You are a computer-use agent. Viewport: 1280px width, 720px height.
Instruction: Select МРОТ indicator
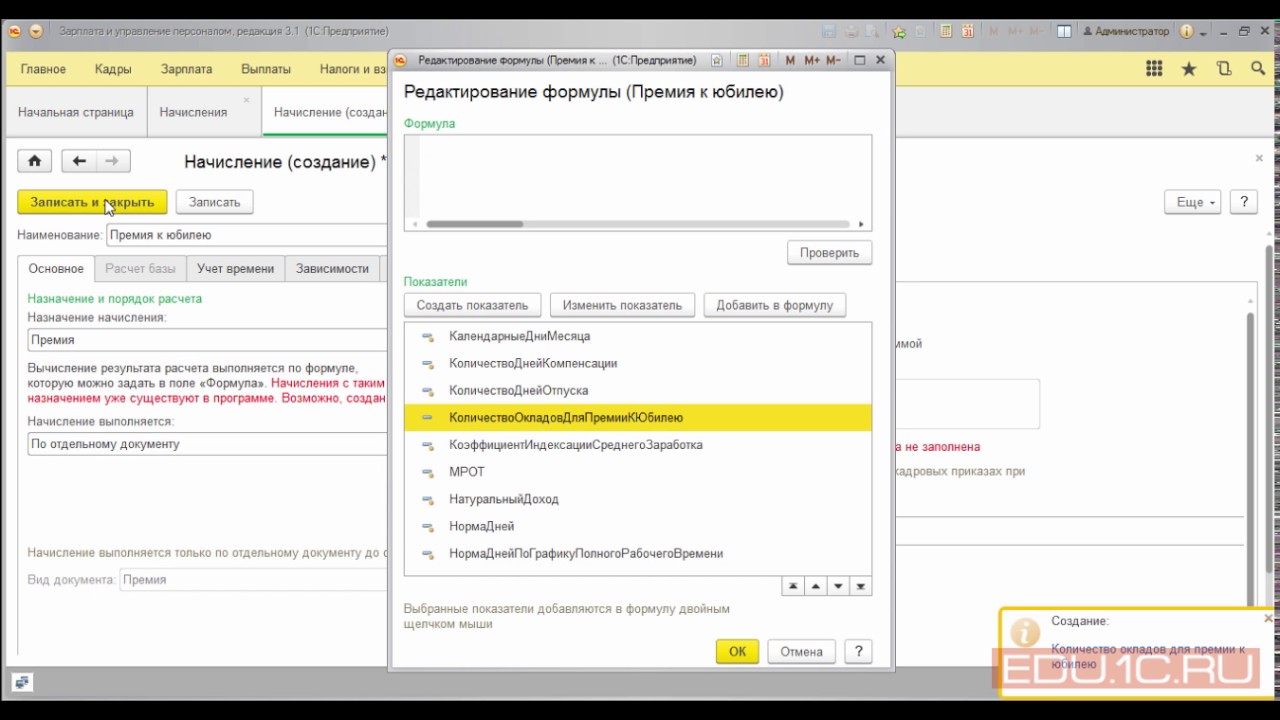pos(637,471)
